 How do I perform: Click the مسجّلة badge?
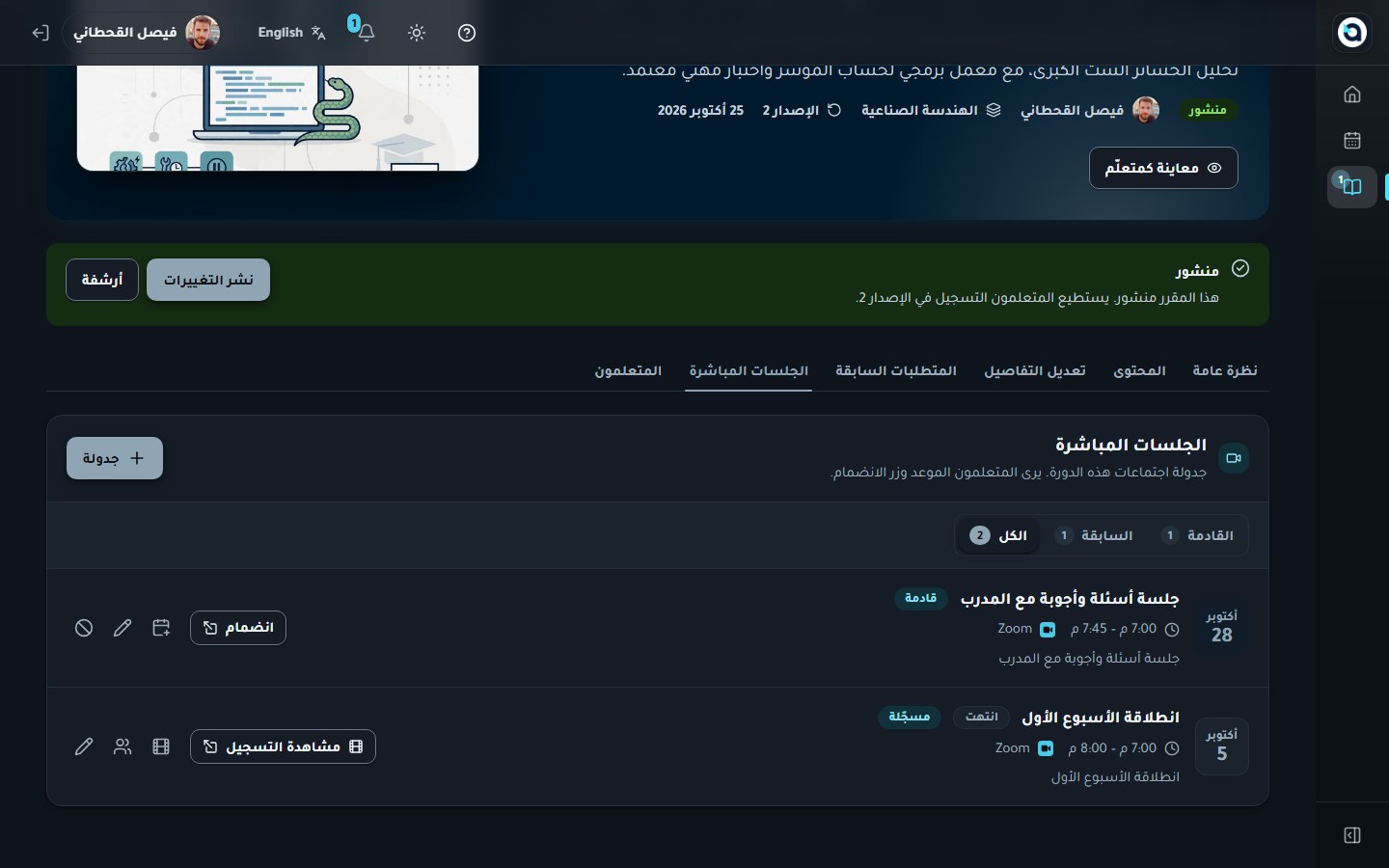click(910, 717)
